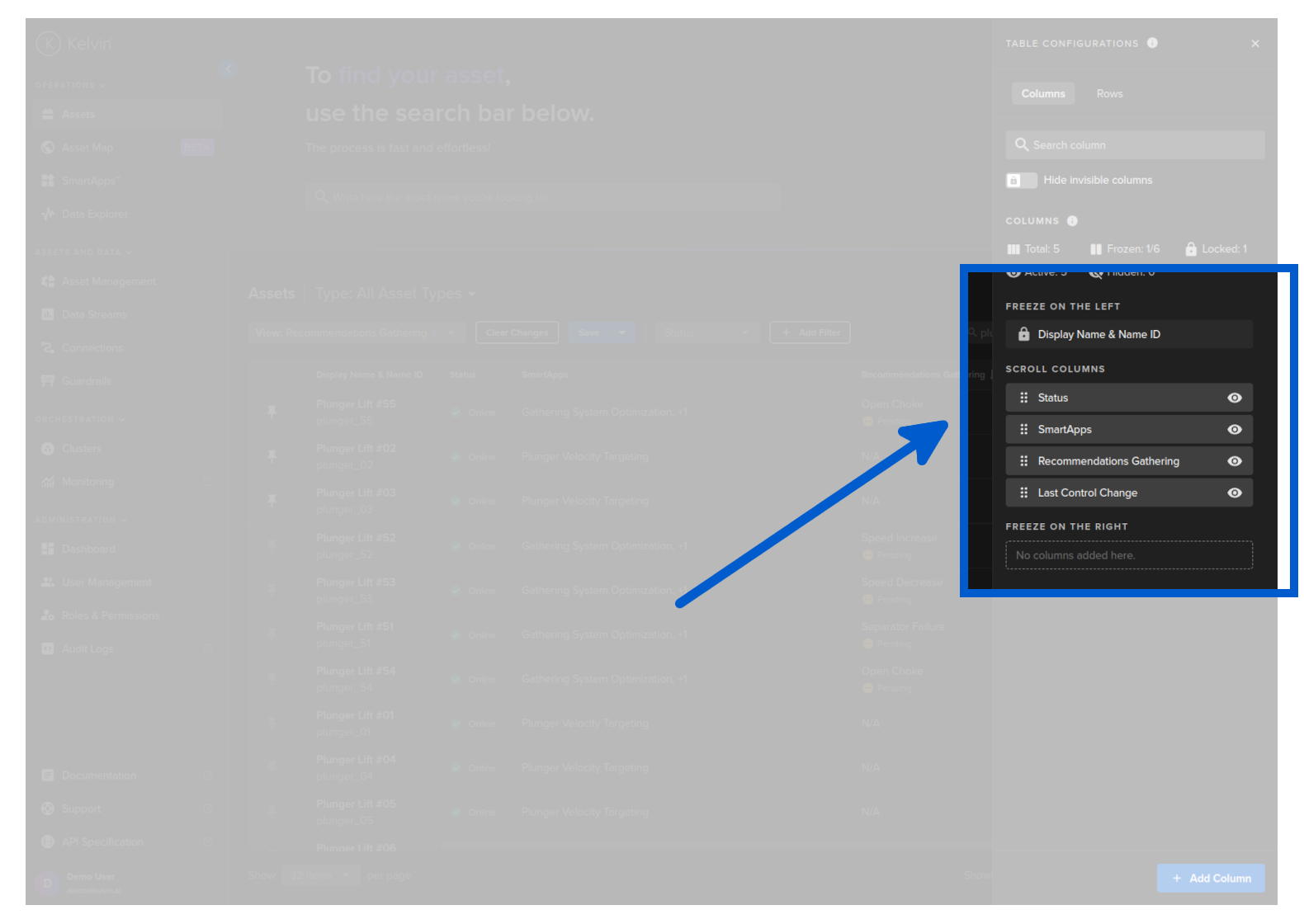Open Asset Map from the sidebar

(x=87, y=148)
